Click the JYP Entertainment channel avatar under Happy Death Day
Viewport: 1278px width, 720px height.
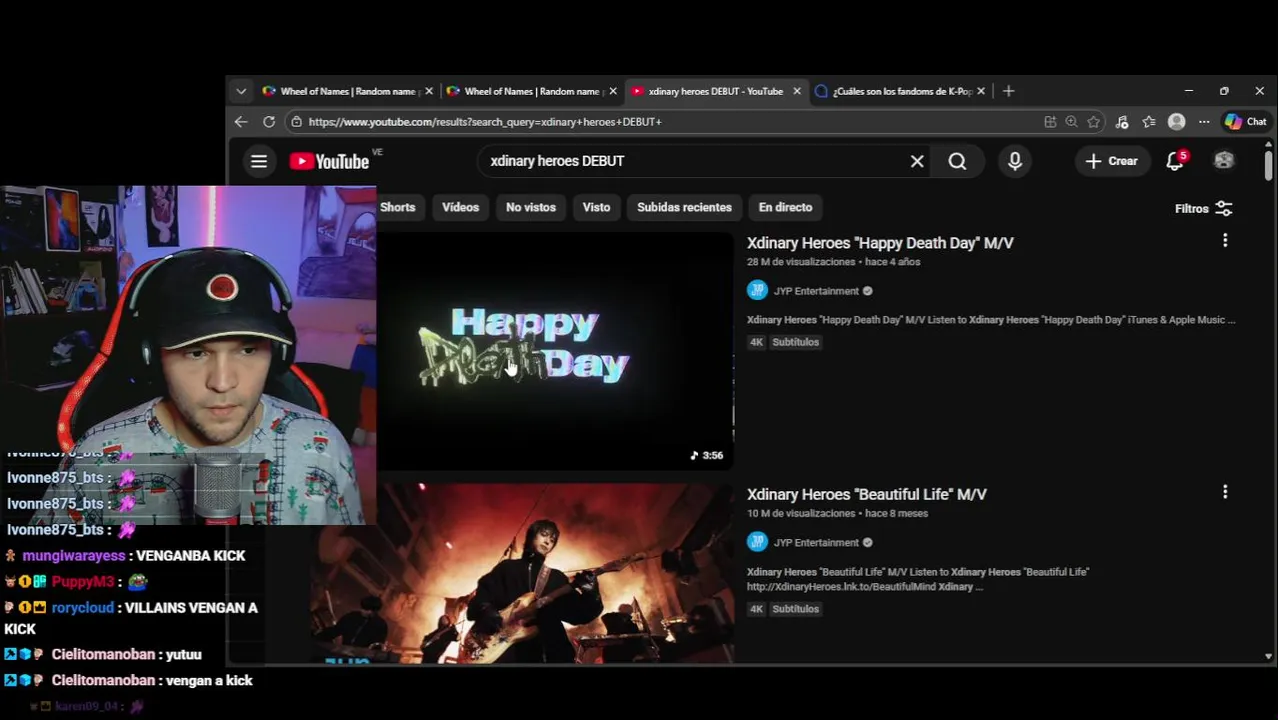point(757,291)
